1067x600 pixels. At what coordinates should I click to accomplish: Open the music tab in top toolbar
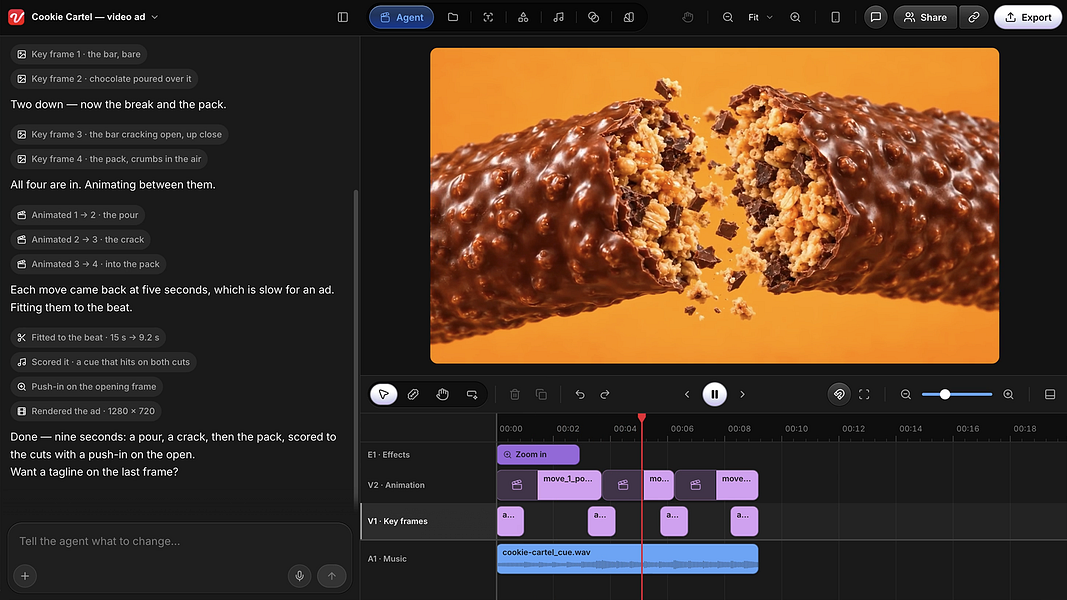click(x=559, y=17)
